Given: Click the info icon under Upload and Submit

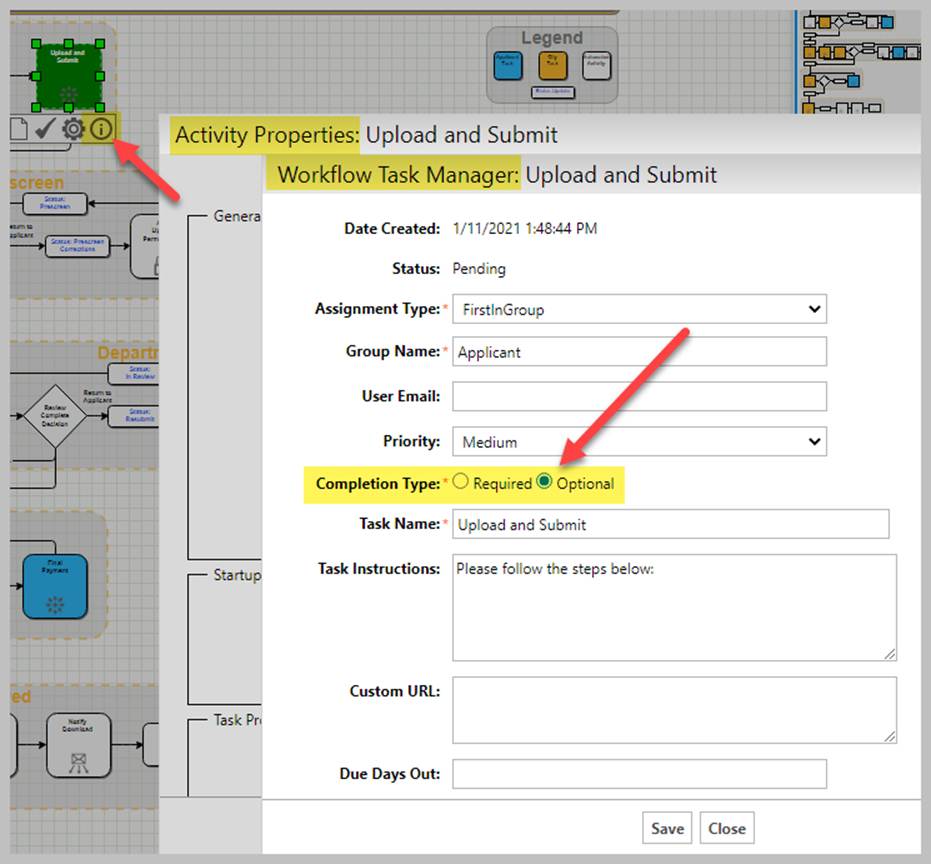Looking at the screenshot, I should point(102,128).
